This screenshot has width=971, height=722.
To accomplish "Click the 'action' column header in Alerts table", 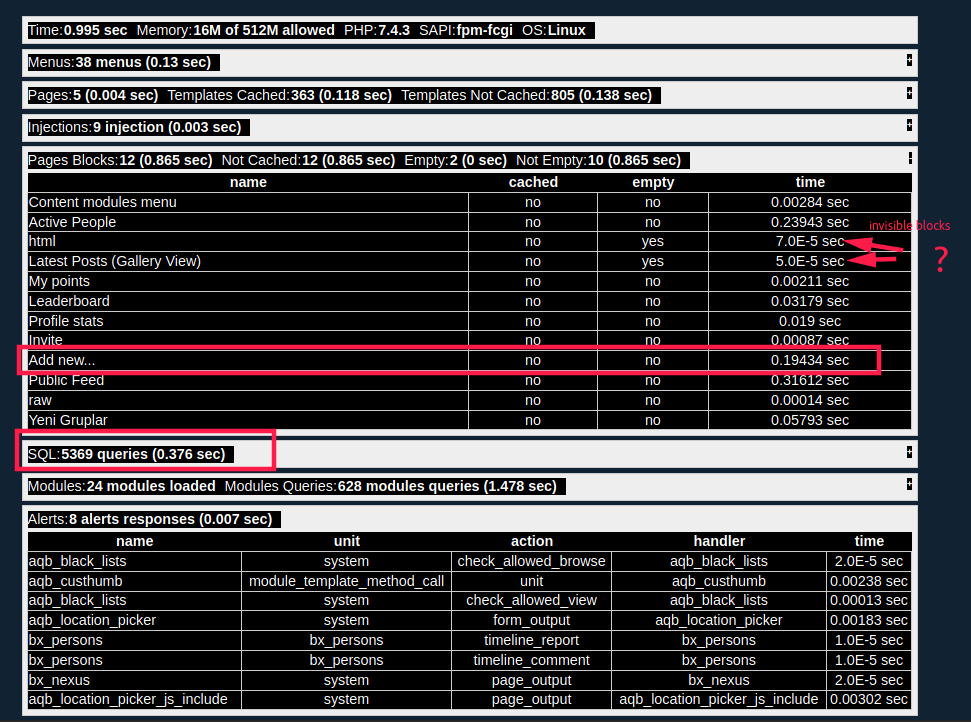I will coord(531,541).
